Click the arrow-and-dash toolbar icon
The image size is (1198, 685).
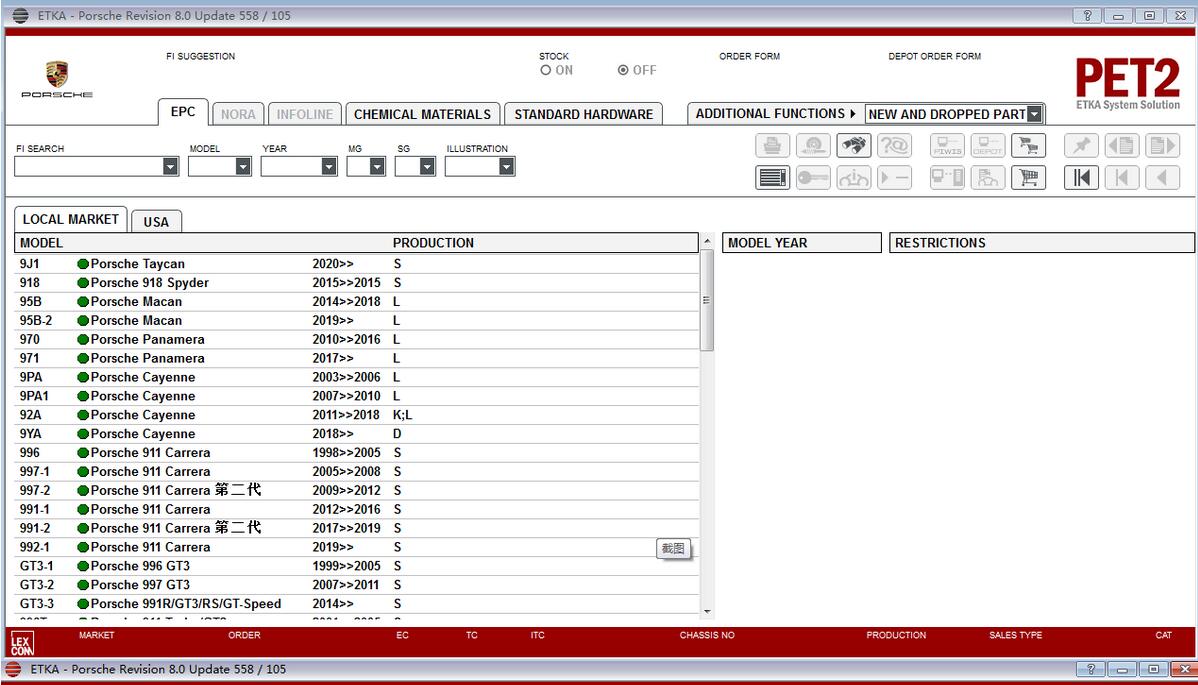(x=894, y=178)
